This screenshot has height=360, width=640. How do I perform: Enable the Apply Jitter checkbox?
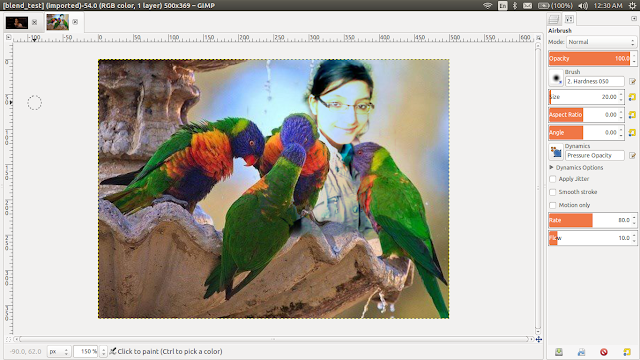tap(553, 179)
